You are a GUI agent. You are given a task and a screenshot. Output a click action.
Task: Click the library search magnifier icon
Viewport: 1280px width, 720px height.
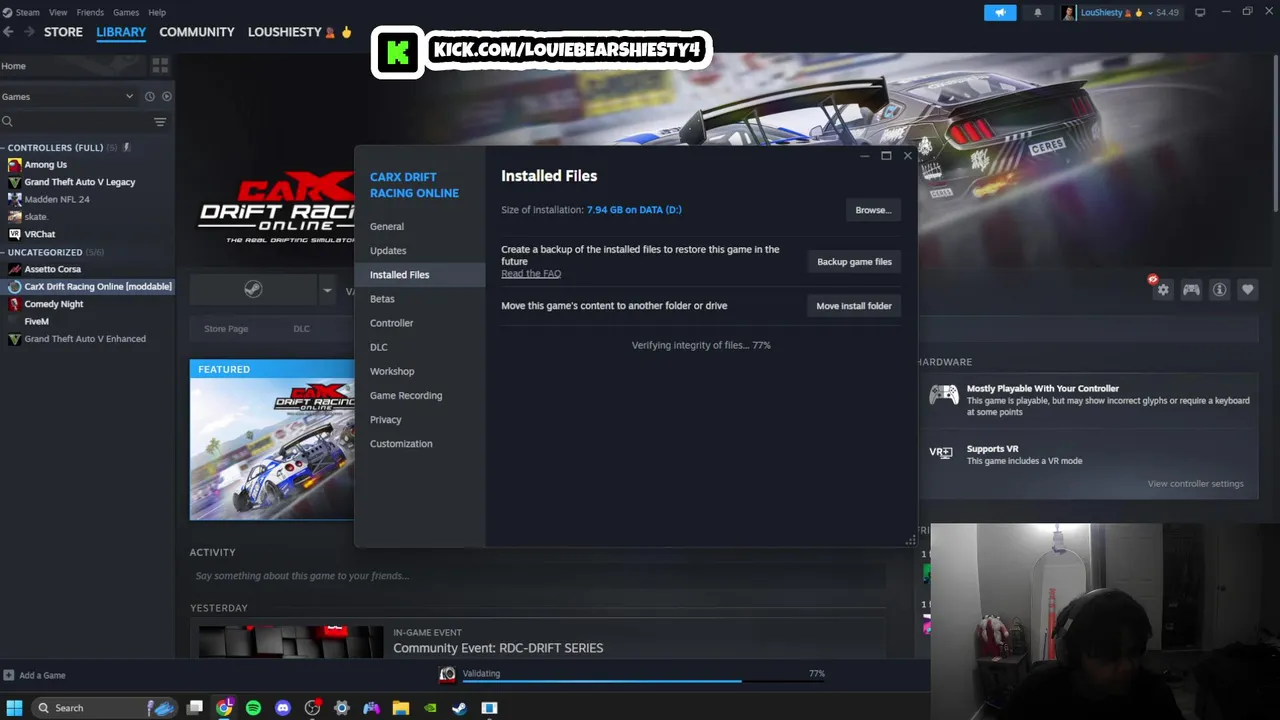7,122
